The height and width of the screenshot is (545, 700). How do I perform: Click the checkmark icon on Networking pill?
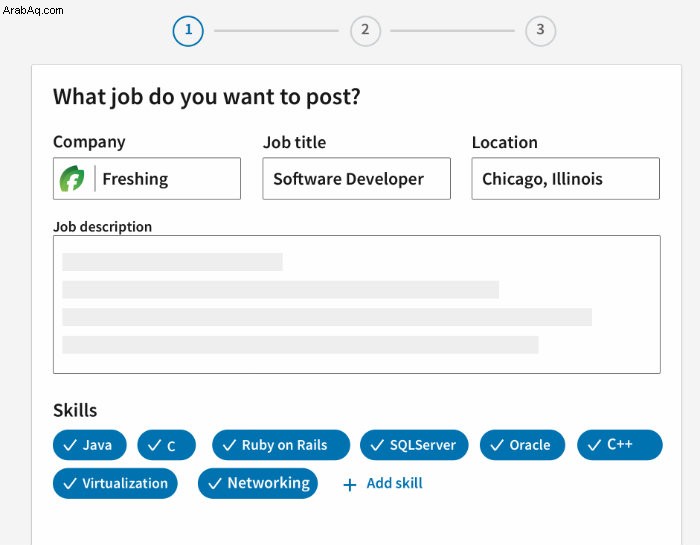(215, 483)
